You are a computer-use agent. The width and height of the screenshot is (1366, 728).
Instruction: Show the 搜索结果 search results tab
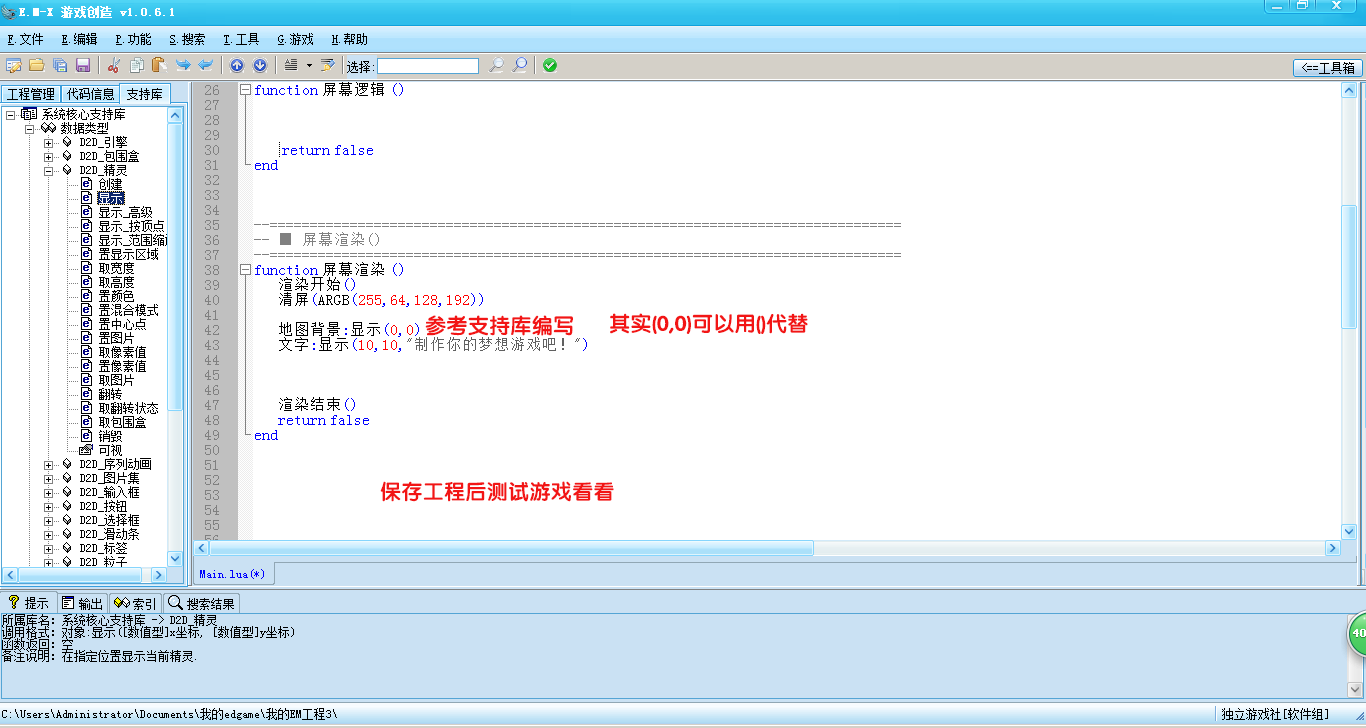tap(202, 603)
